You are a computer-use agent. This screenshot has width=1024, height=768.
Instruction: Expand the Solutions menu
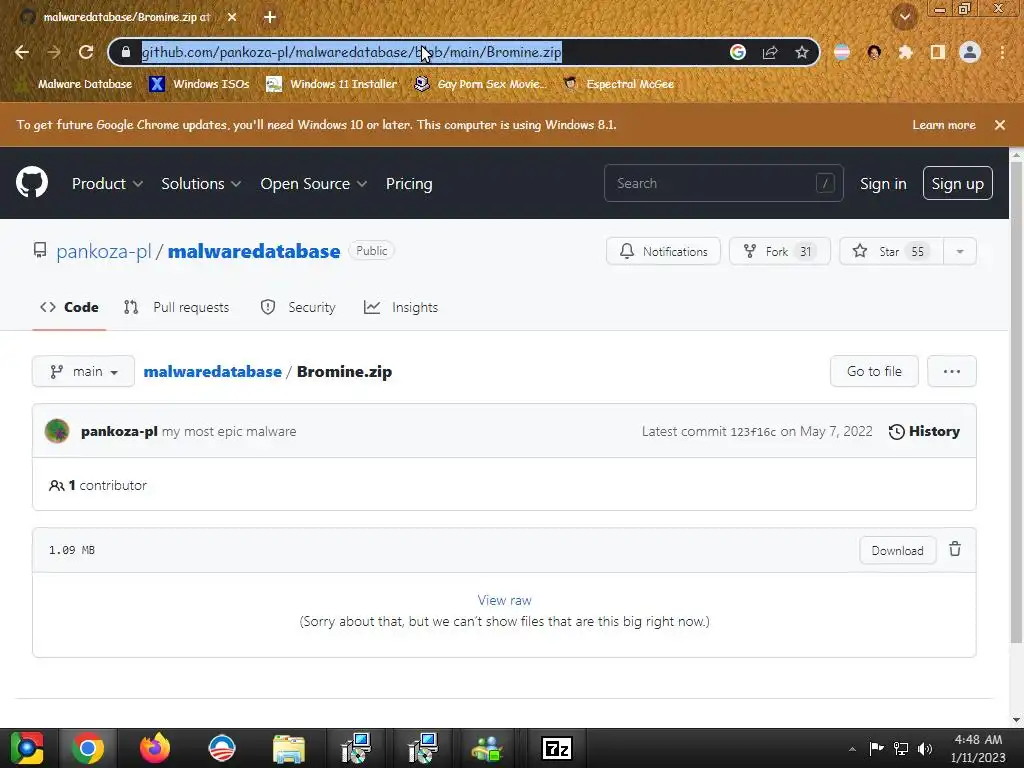pos(201,184)
